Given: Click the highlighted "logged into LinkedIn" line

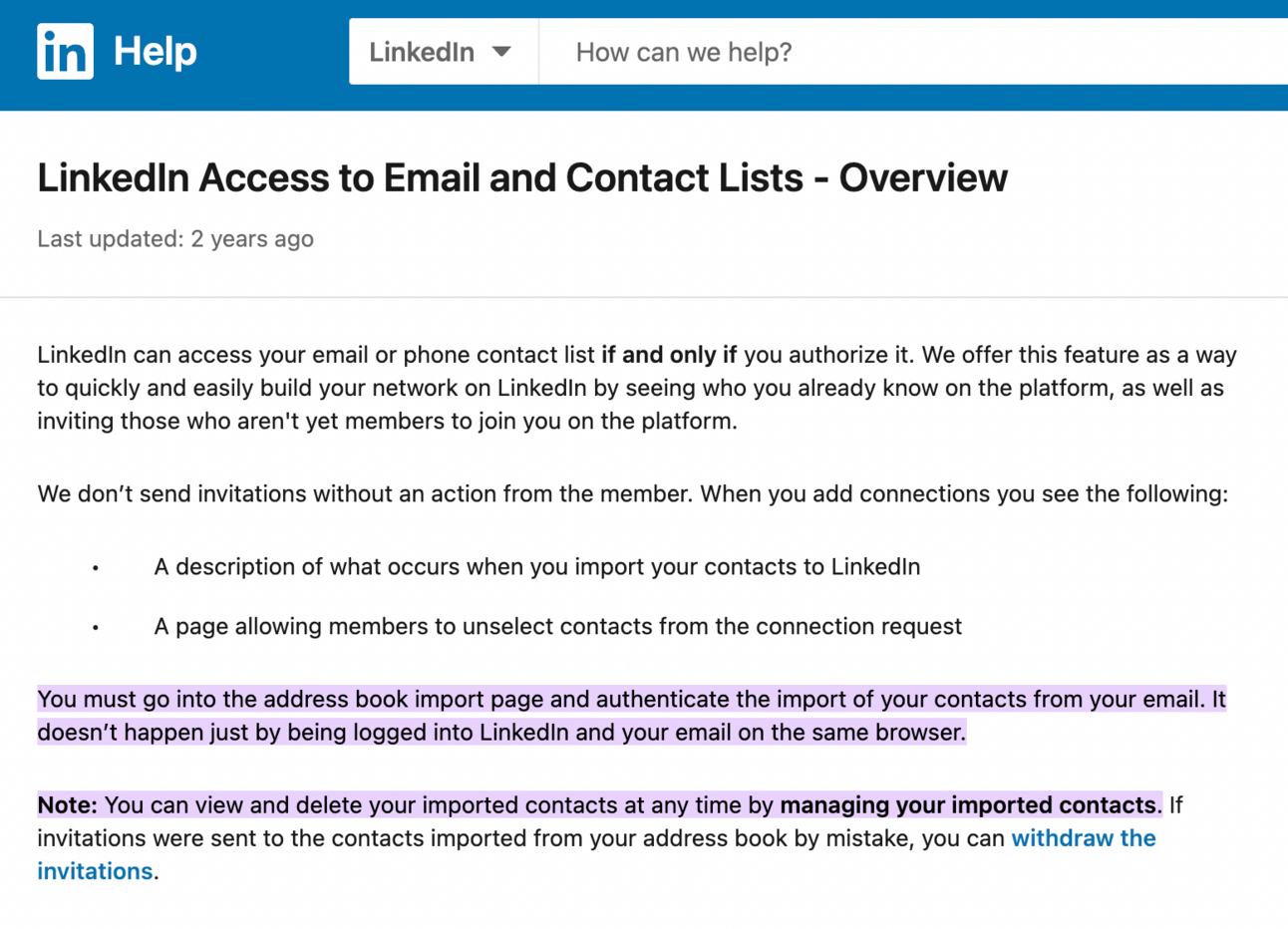Looking at the screenshot, I should pyautogui.click(x=501, y=733).
